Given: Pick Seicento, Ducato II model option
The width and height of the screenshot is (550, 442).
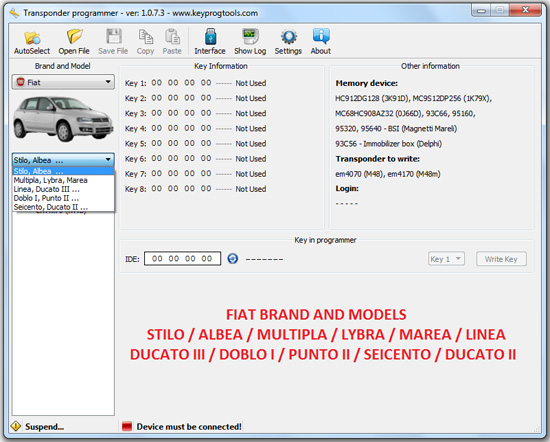Looking at the screenshot, I should click(63, 207).
